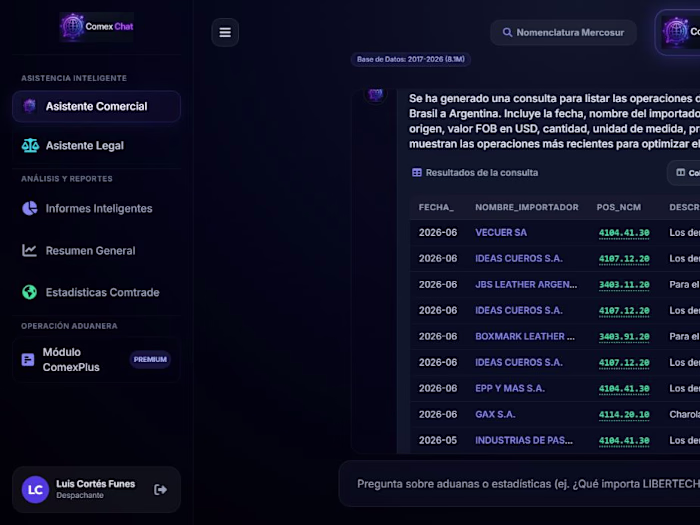Open importer link INDUSTRIAS DE PAS...
The height and width of the screenshot is (525, 700).
pos(524,440)
